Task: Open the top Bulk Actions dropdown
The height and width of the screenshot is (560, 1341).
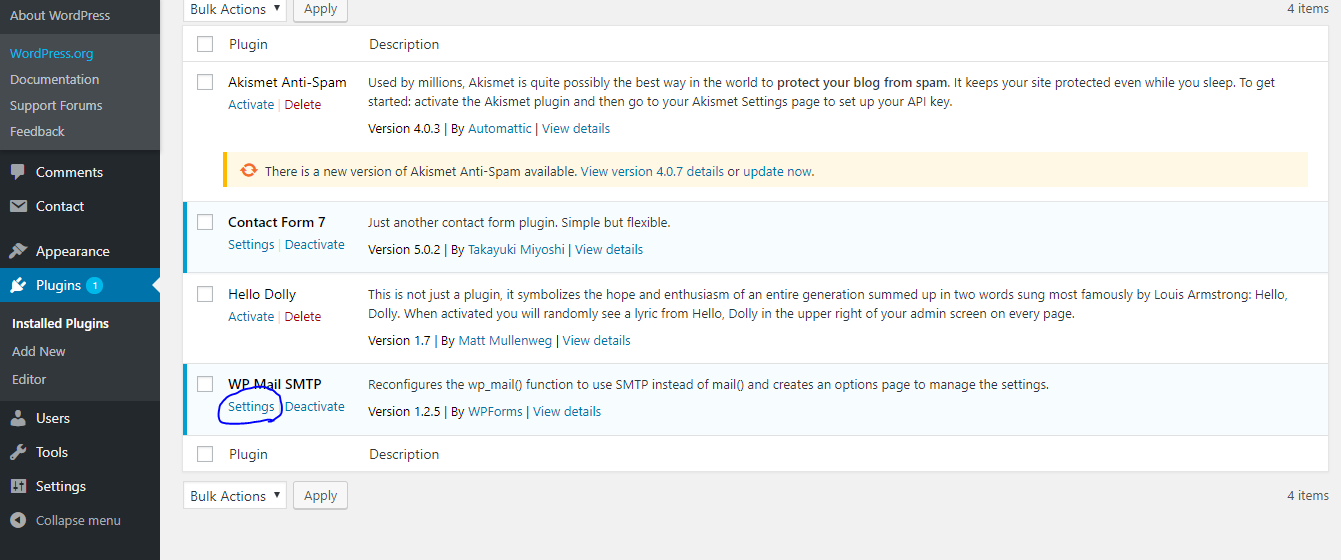Action: tap(235, 9)
